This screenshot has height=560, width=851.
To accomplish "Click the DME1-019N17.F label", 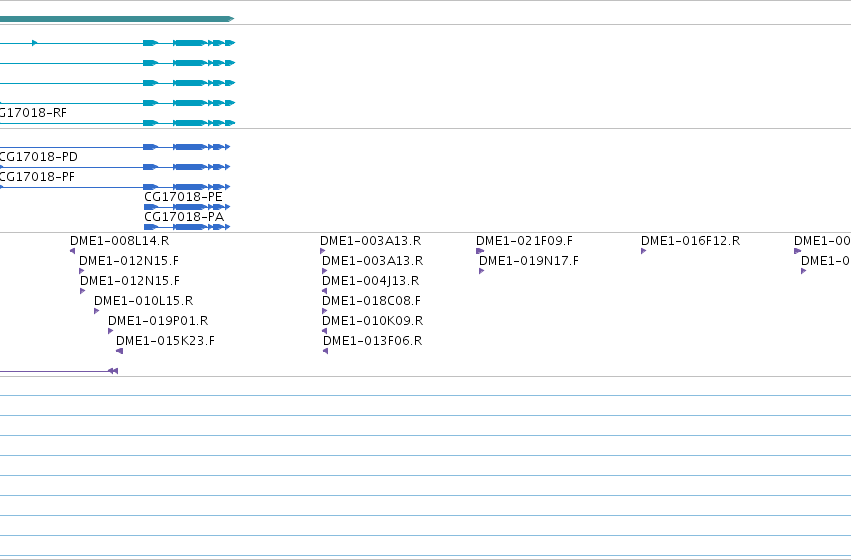I will pos(529,261).
